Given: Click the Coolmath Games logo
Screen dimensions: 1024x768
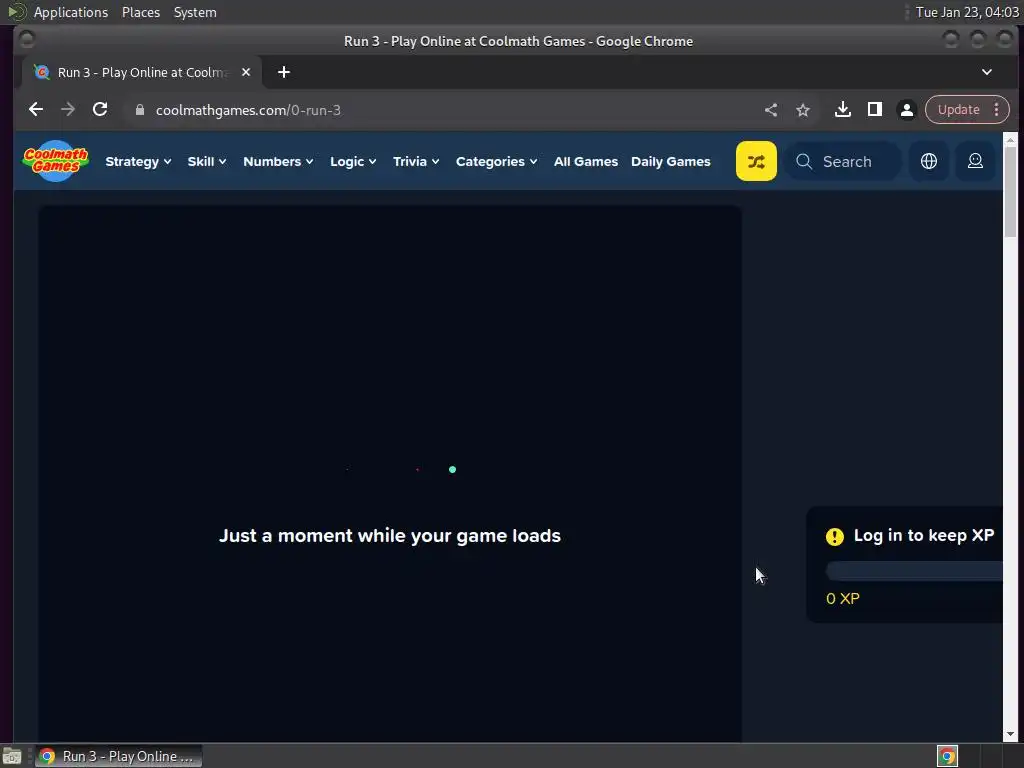Looking at the screenshot, I should (x=56, y=161).
